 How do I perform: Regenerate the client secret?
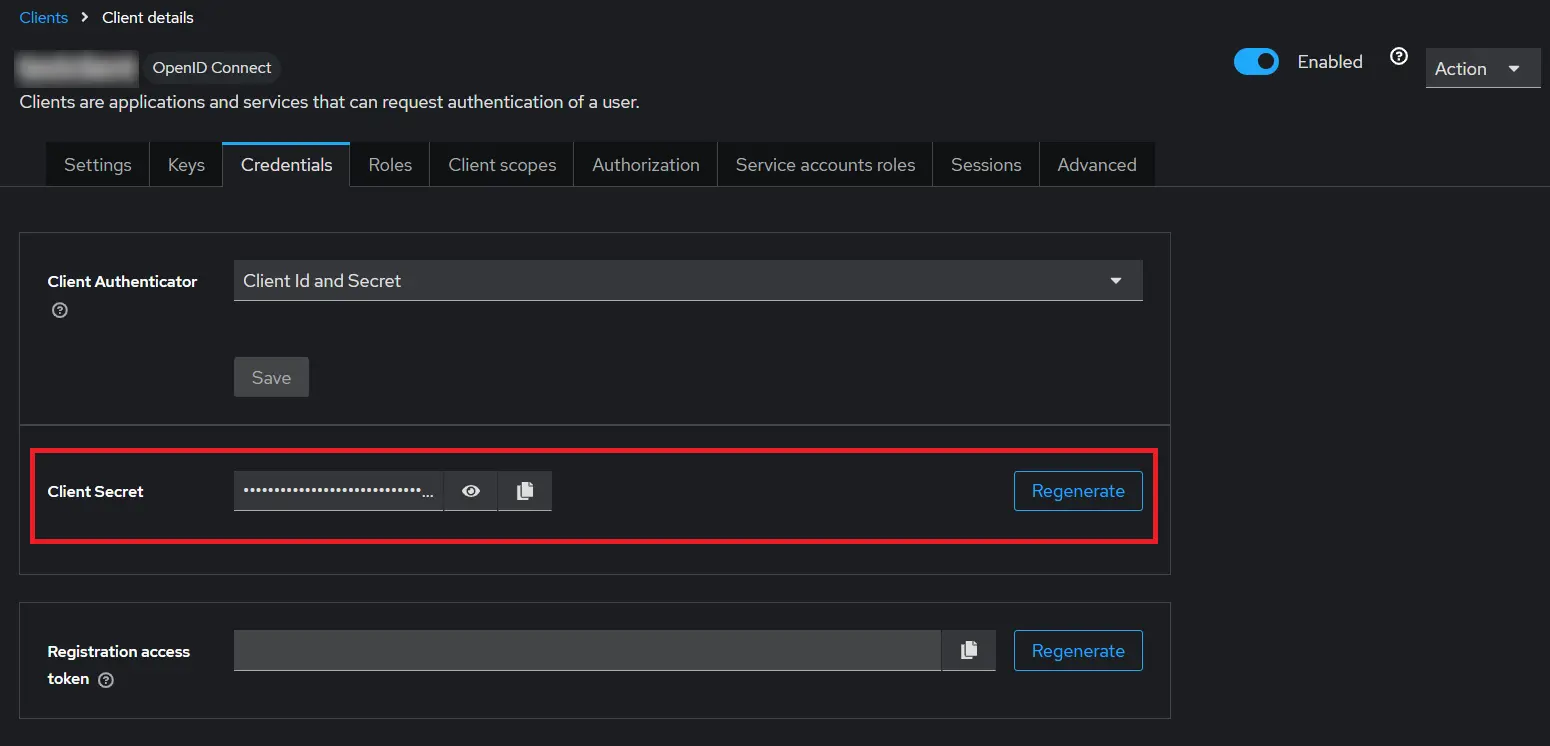(1078, 491)
